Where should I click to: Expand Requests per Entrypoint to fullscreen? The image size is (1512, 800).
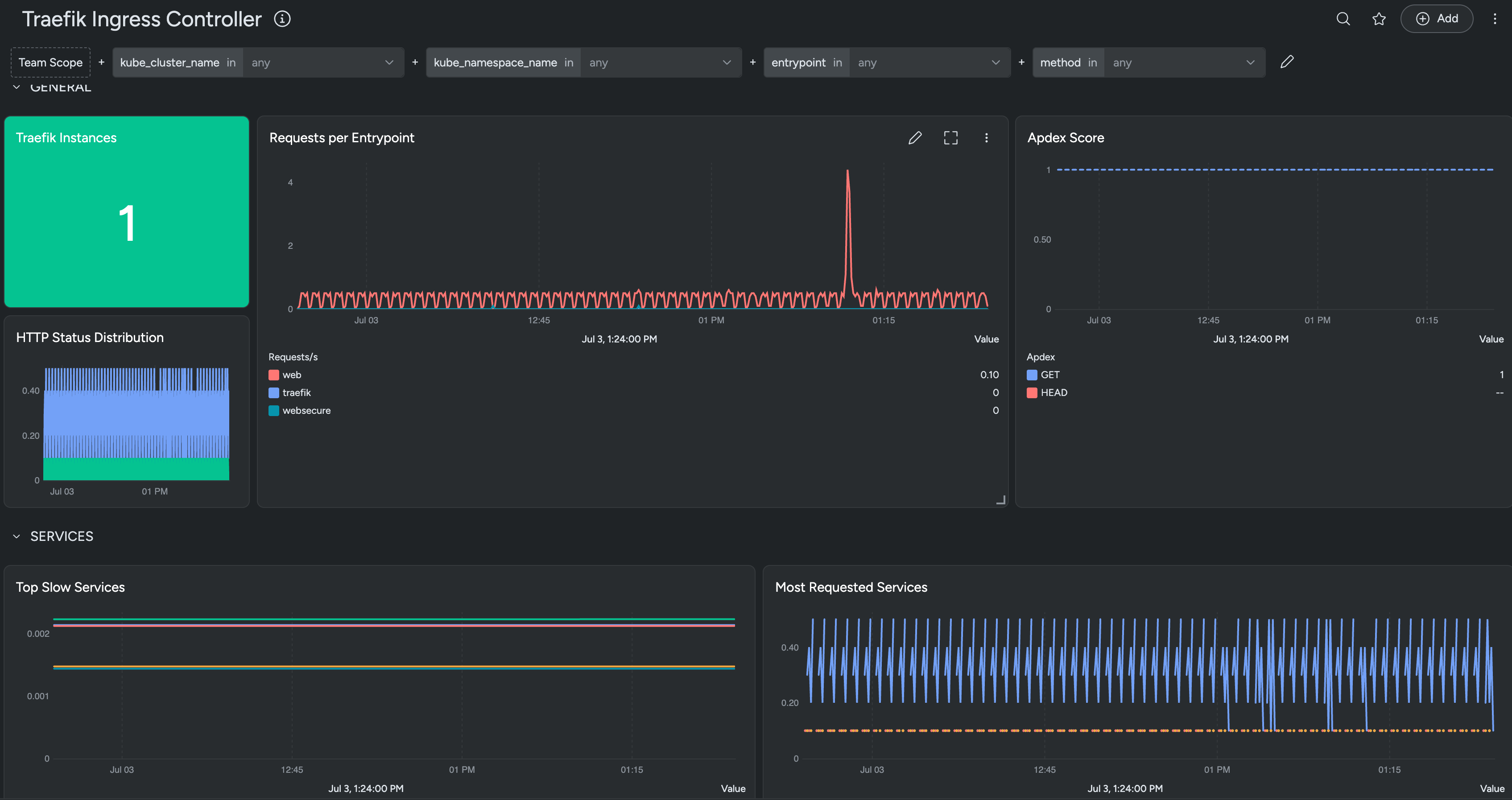coord(950,138)
